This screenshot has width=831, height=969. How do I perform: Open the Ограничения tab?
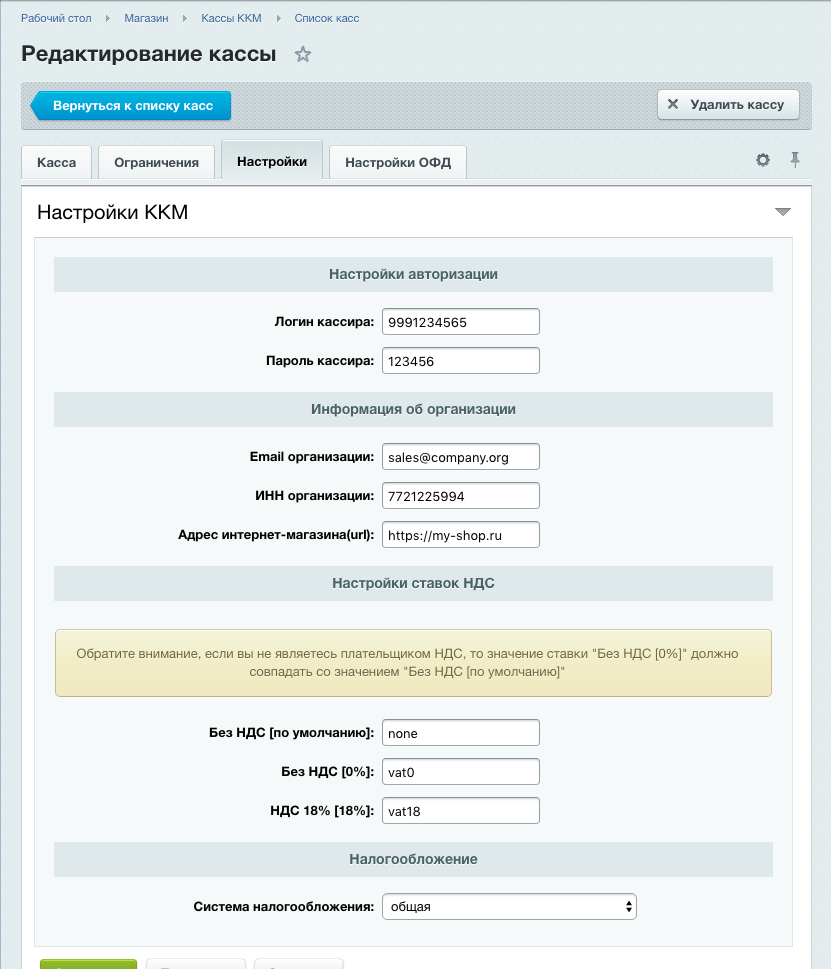tap(156, 162)
